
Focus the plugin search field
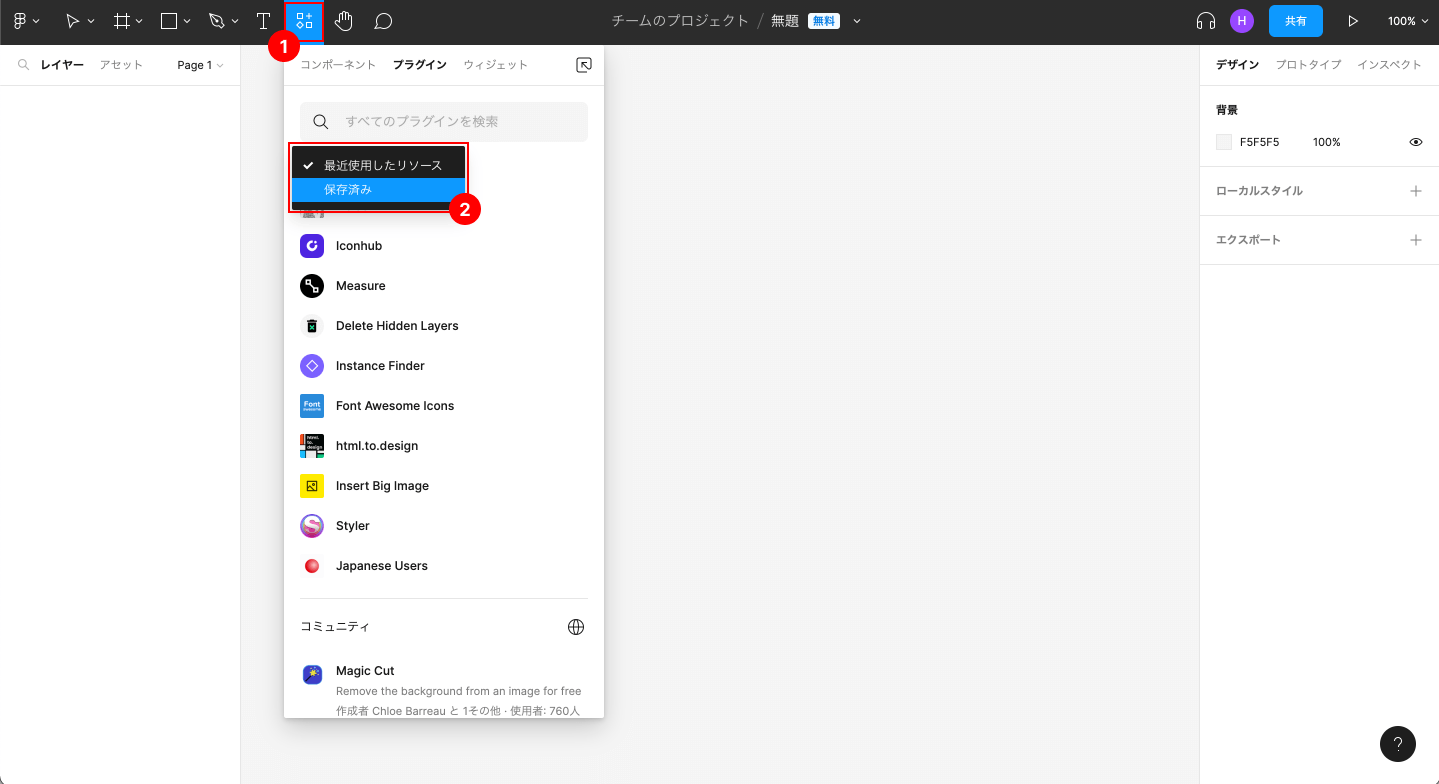coord(444,122)
